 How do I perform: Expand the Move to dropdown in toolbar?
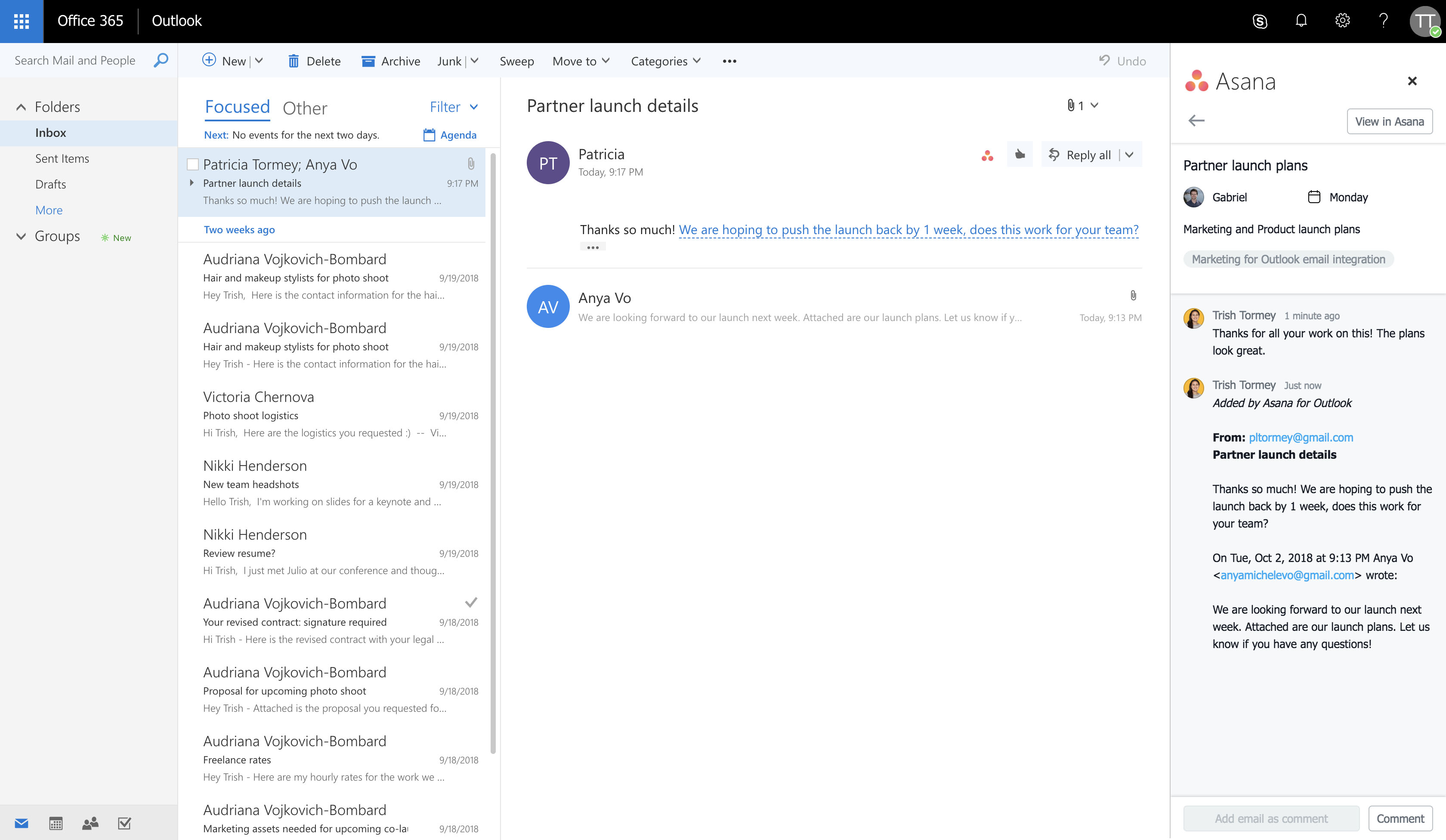click(x=580, y=61)
